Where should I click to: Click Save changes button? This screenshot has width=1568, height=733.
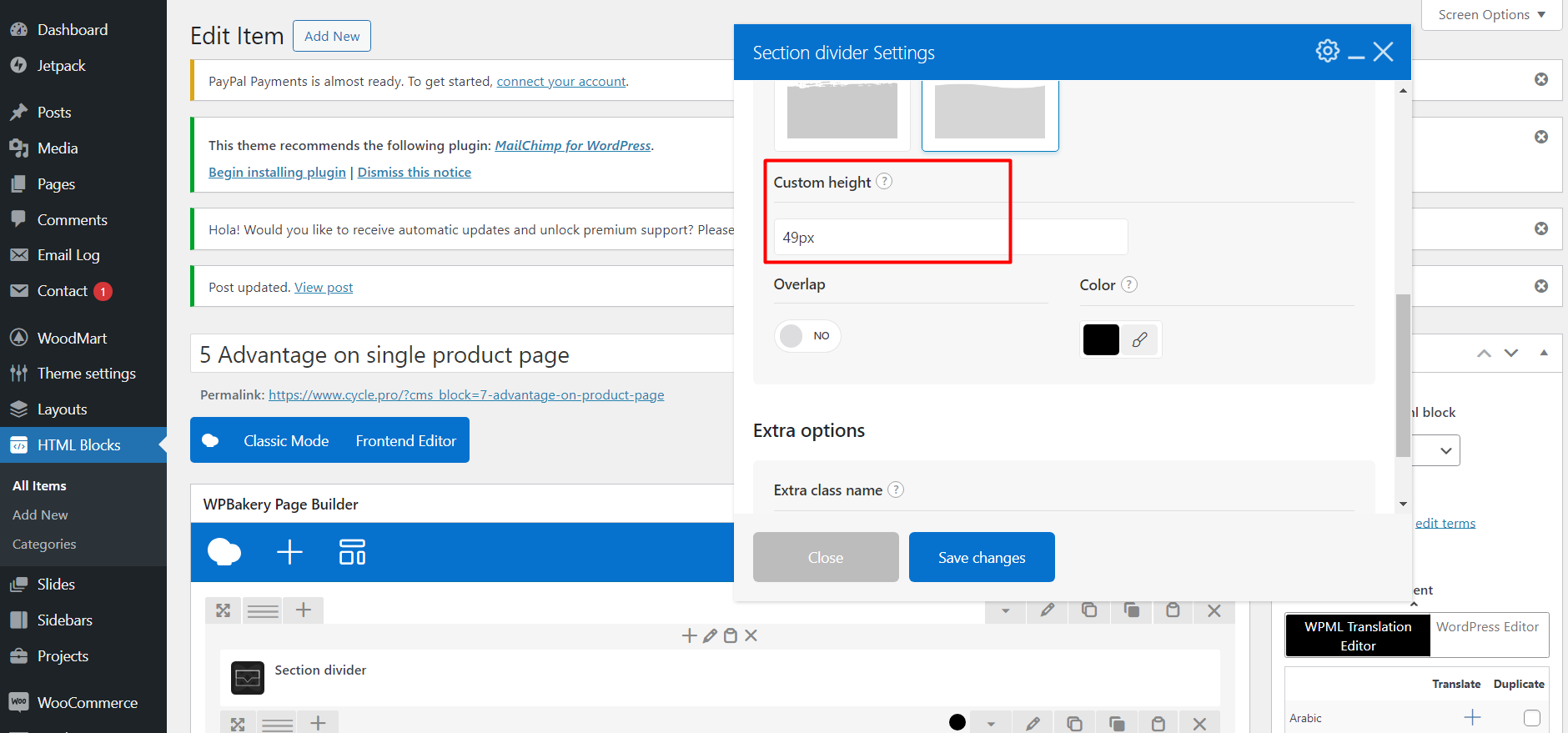click(982, 557)
